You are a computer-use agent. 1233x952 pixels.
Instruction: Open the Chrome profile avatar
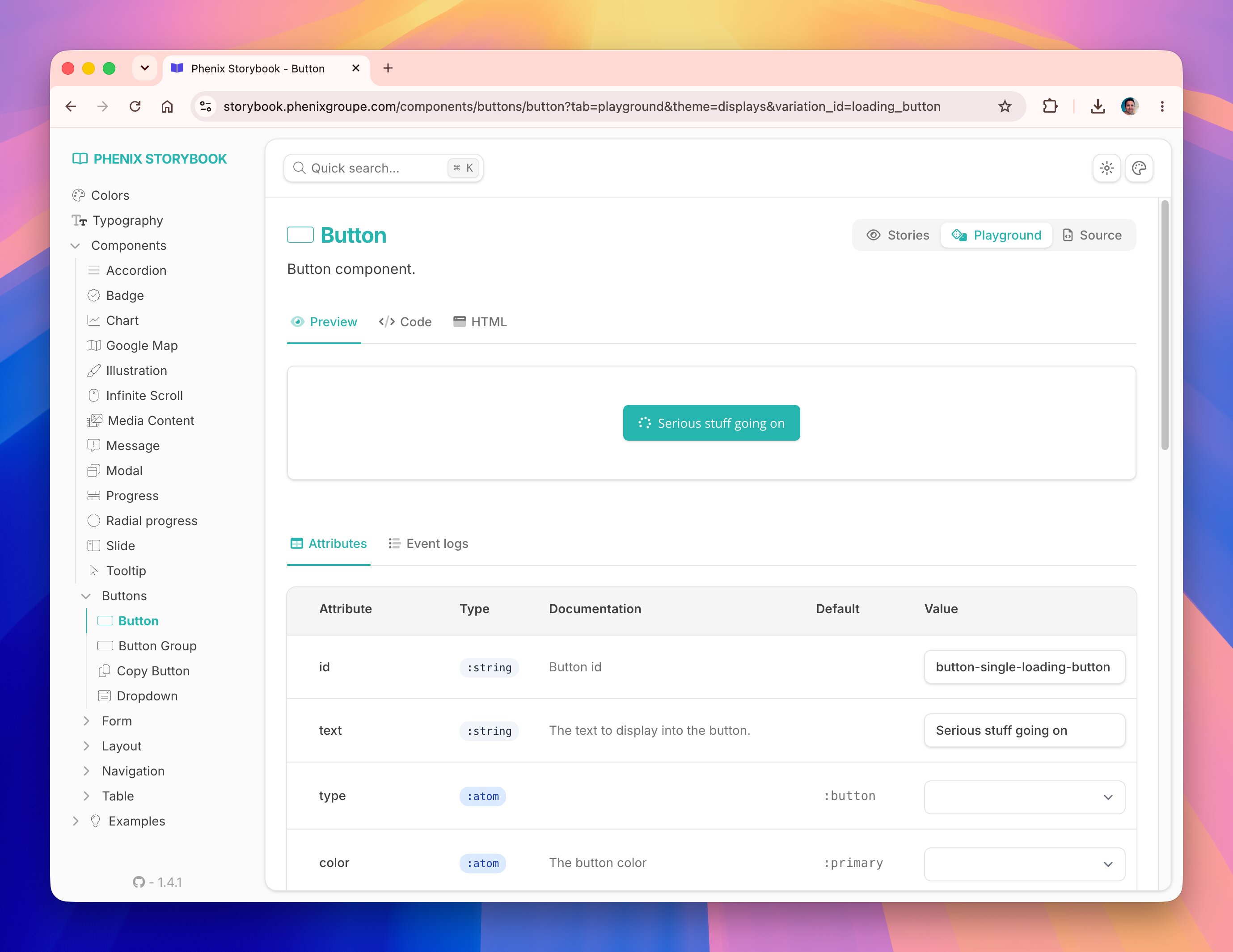[1130, 106]
